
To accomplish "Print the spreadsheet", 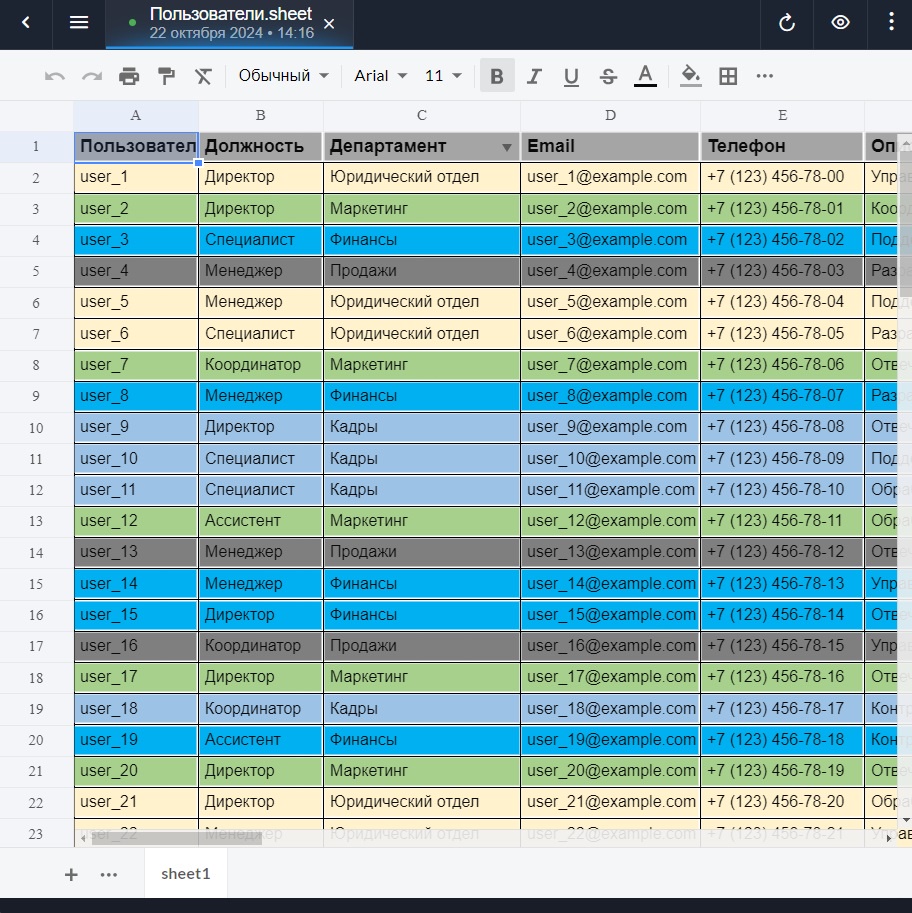I will [x=129, y=76].
